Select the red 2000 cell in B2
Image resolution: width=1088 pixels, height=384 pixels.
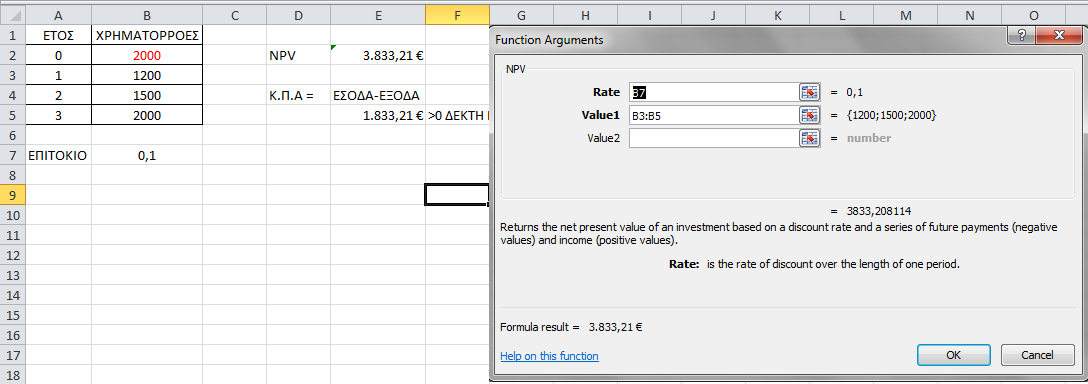(x=146, y=56)
